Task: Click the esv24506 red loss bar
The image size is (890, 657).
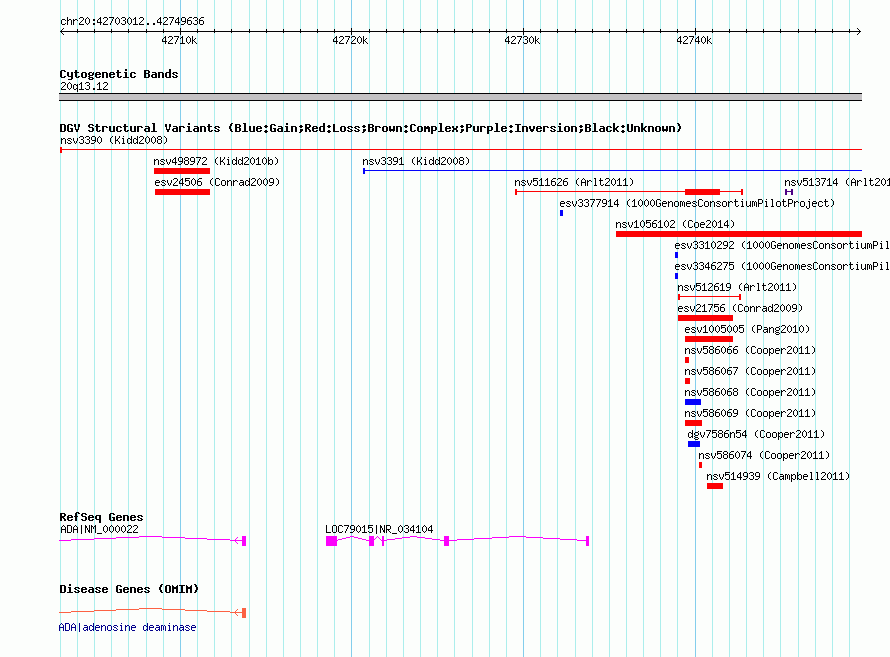Action: click(182, 192)
